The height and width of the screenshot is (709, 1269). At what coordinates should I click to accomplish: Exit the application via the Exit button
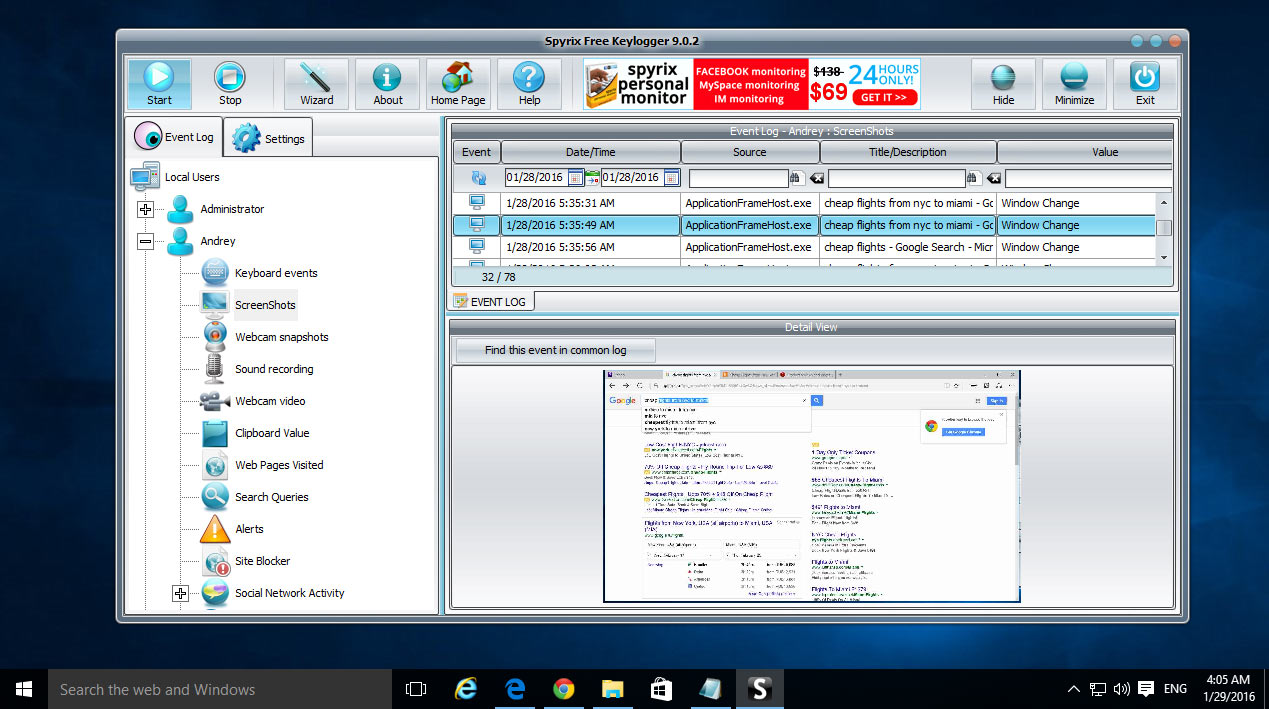pyautogui.click(x=1145, y=84)
